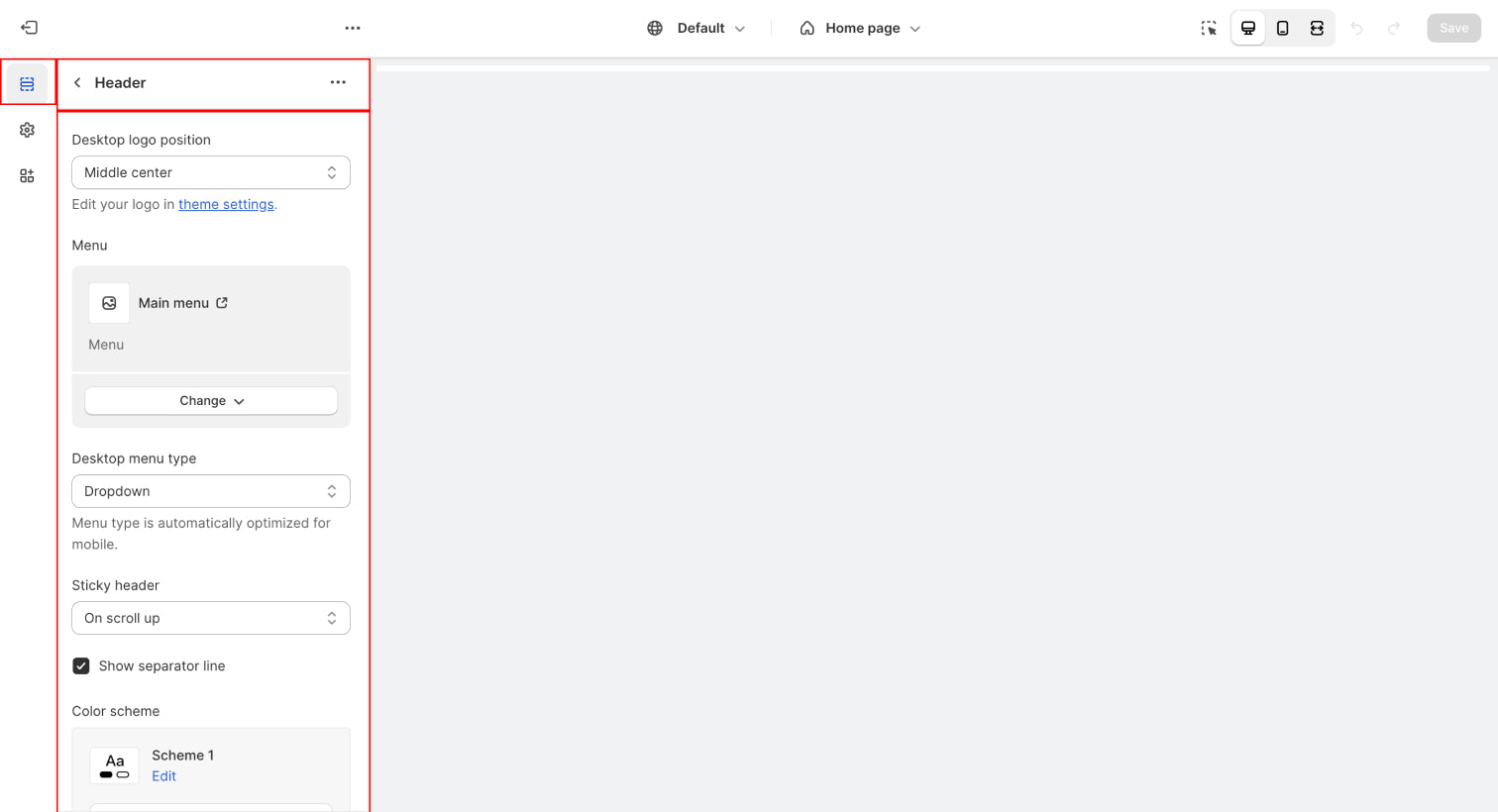Open the theme settings gear icon

27,130
